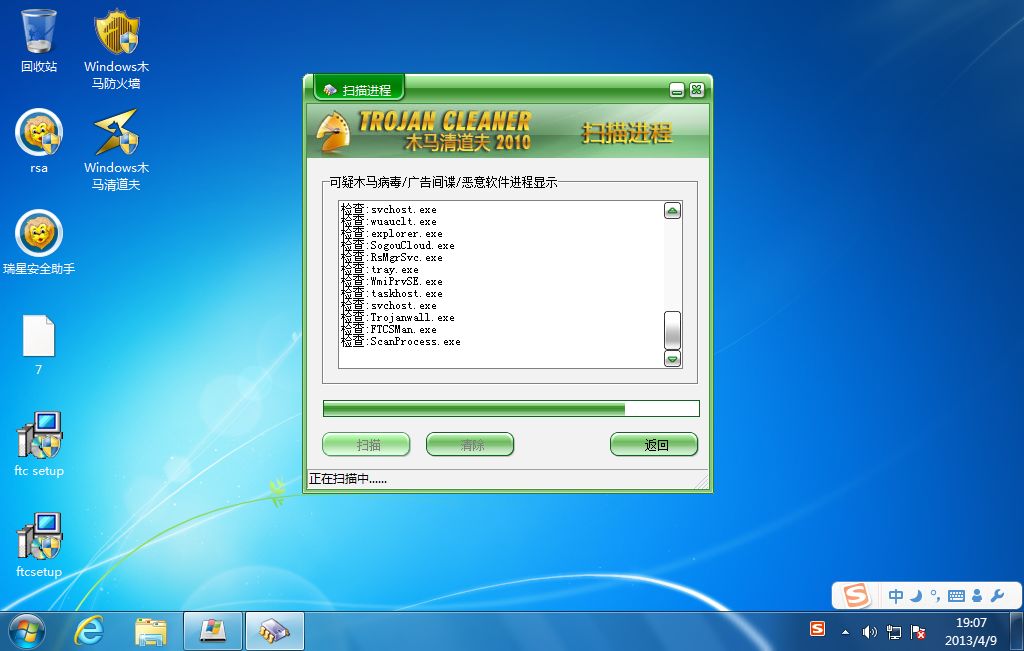Screen dimensions: 1024x651
Task: Click the 清除 (Clear) button
Action: pos(470,445)
